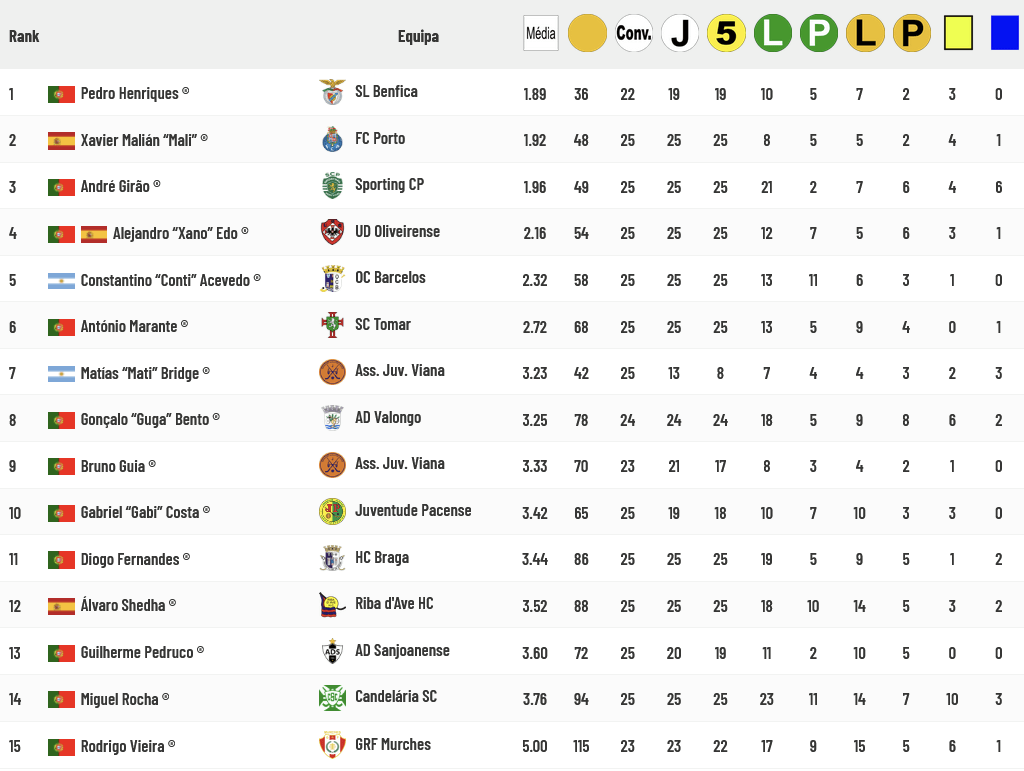Click the Sporting CP club crest
The height and width of the screenshot is (771, 1024).
coord(332,185)
